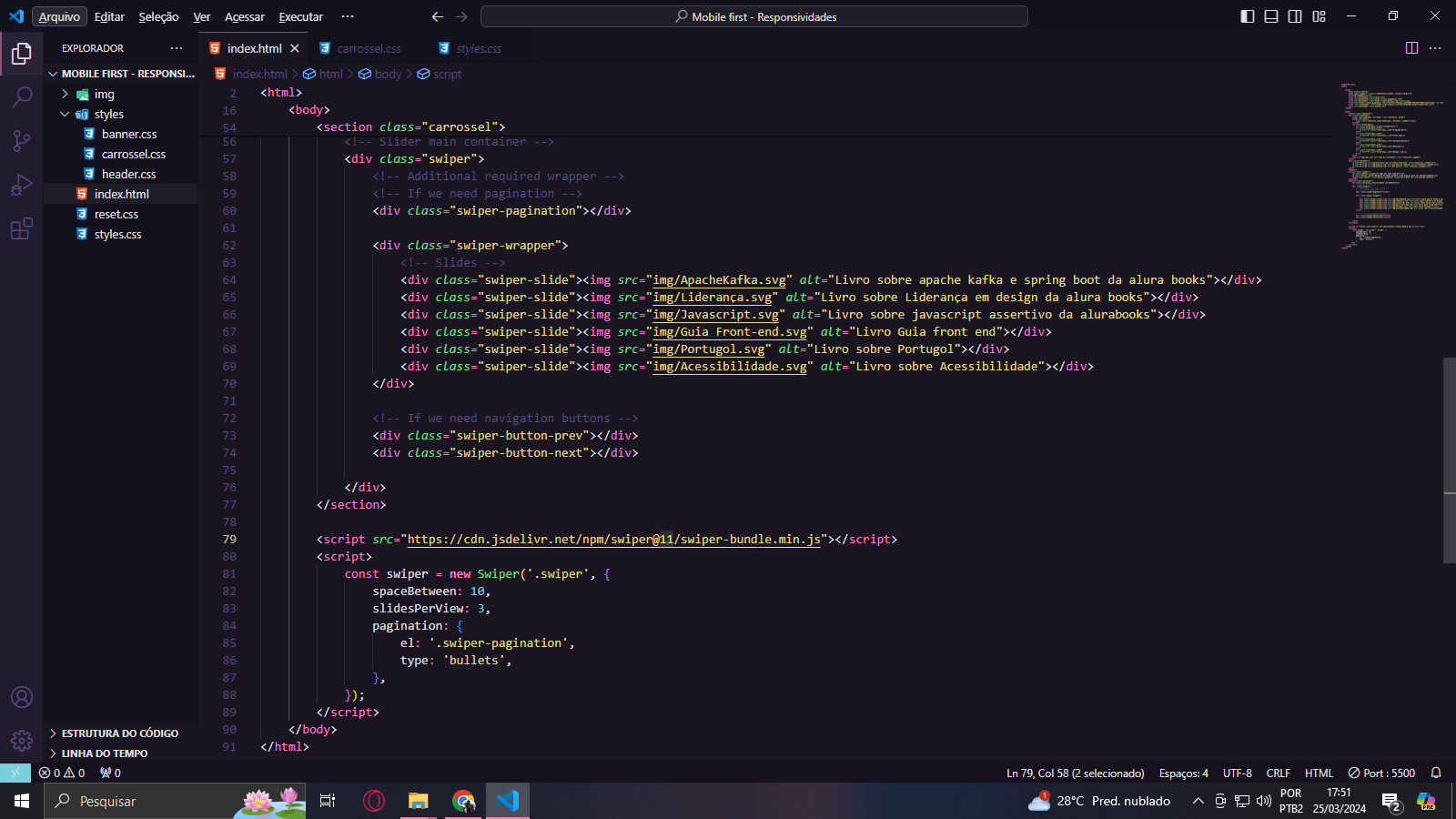Screen dimensions: 1456x819
Task: Collapse the MOBILE FIRST - RESPONSI... folder section
Action: [121, 74]
